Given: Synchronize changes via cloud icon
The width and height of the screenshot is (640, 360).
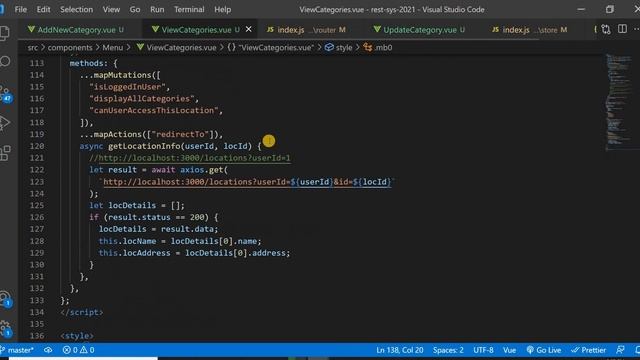Looking at the screenshot, I should (48, 350).
